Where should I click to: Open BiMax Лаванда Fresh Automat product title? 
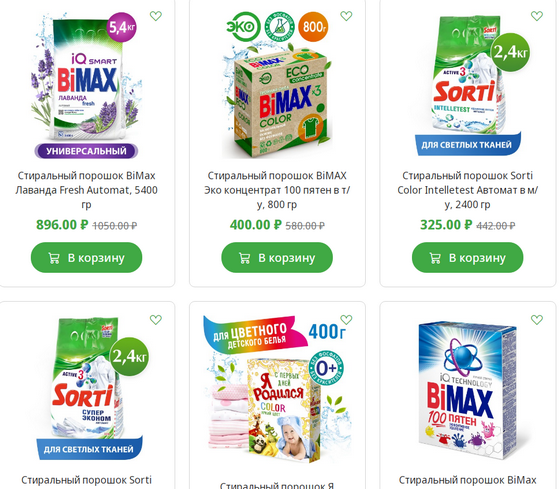pyautogui.click(x=86, y=190)
